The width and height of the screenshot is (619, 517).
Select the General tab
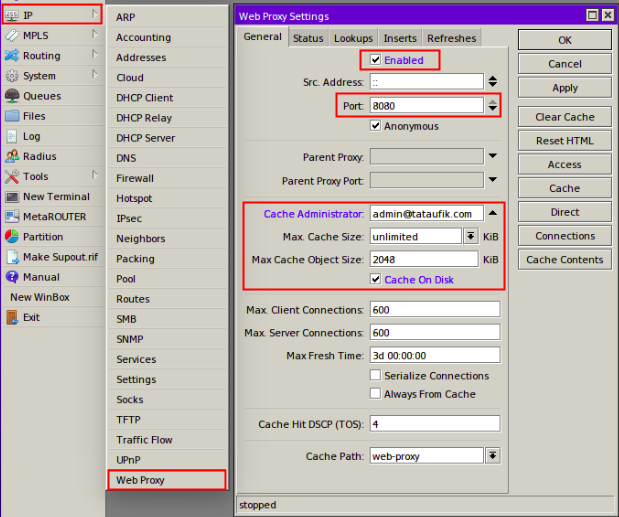pos(263,37)
